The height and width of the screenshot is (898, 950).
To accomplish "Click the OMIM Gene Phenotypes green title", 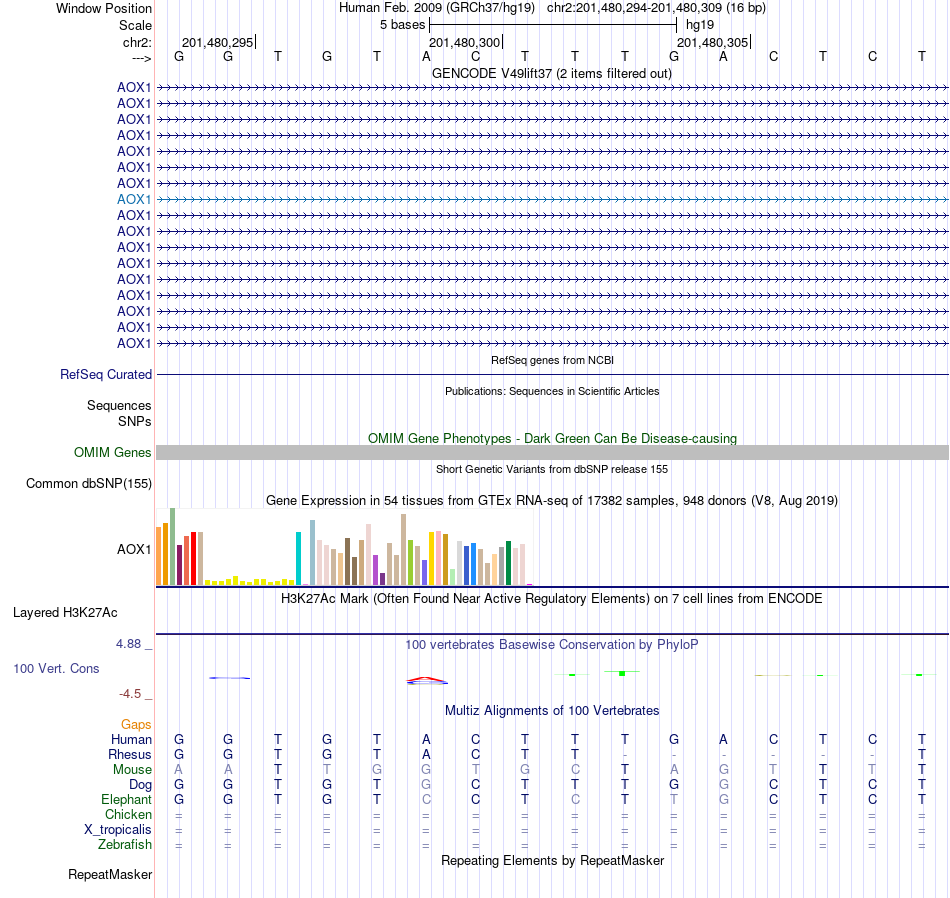I will [x=553, y=438].
